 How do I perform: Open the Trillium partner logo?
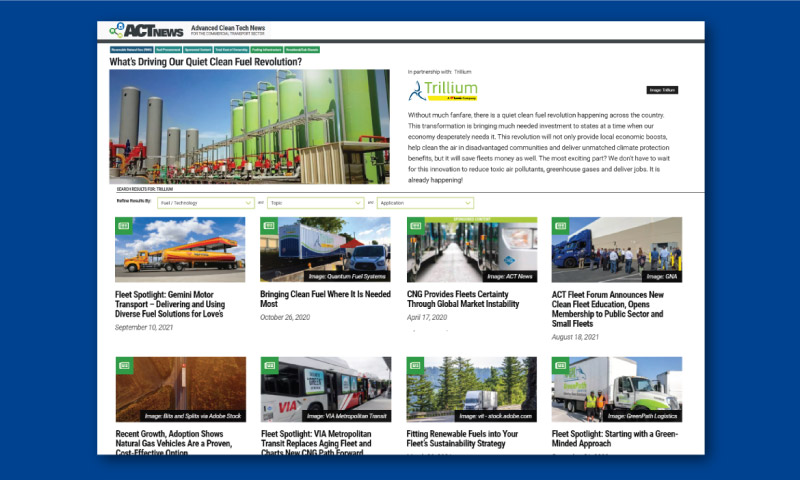443,90
